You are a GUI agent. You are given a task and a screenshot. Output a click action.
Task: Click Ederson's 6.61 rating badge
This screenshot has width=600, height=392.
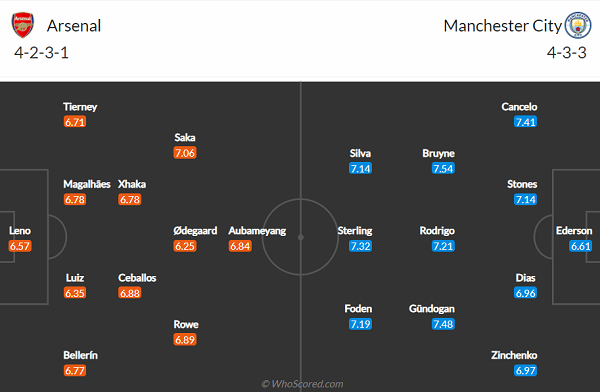point(580,246)
